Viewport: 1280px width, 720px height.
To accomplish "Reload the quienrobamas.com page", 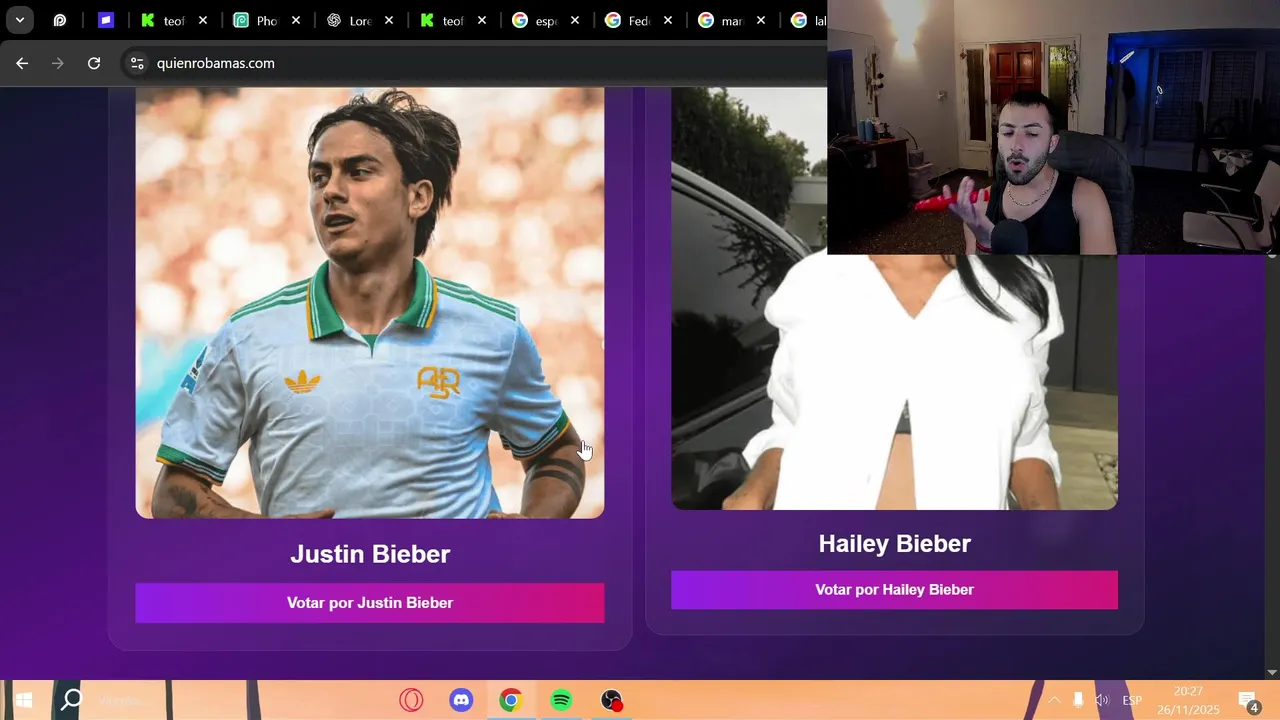I will [x=94, y=63].
